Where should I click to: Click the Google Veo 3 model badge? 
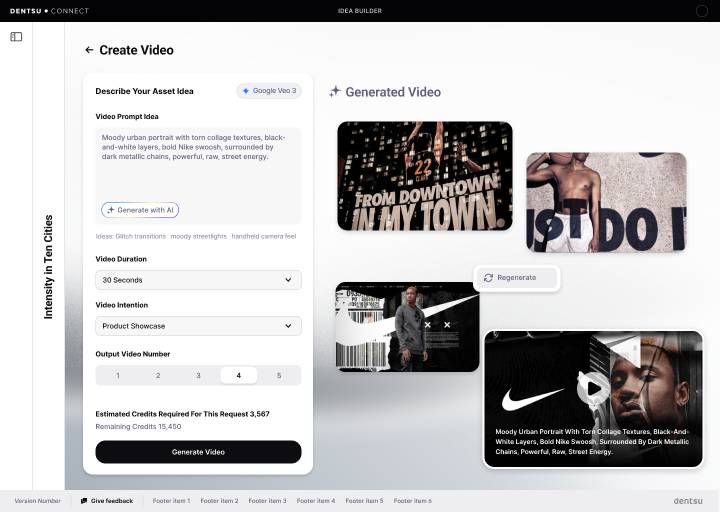click(x=269, y=91)
